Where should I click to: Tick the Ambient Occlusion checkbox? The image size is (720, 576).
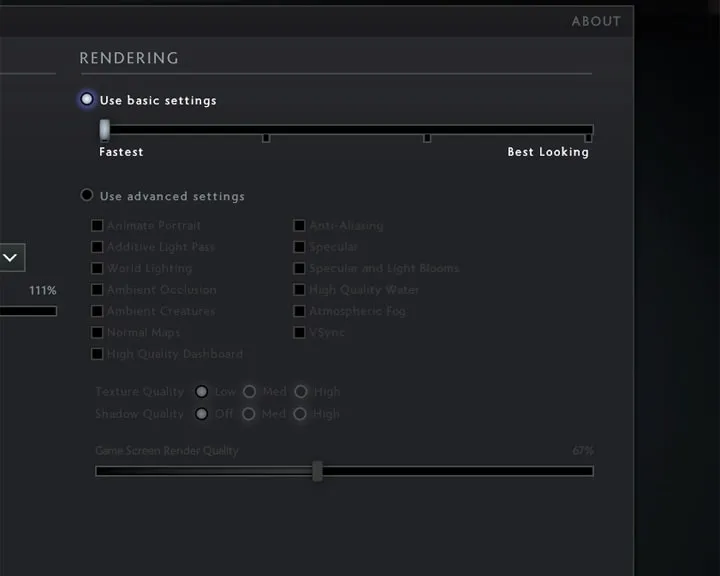[x=97, y=289]
